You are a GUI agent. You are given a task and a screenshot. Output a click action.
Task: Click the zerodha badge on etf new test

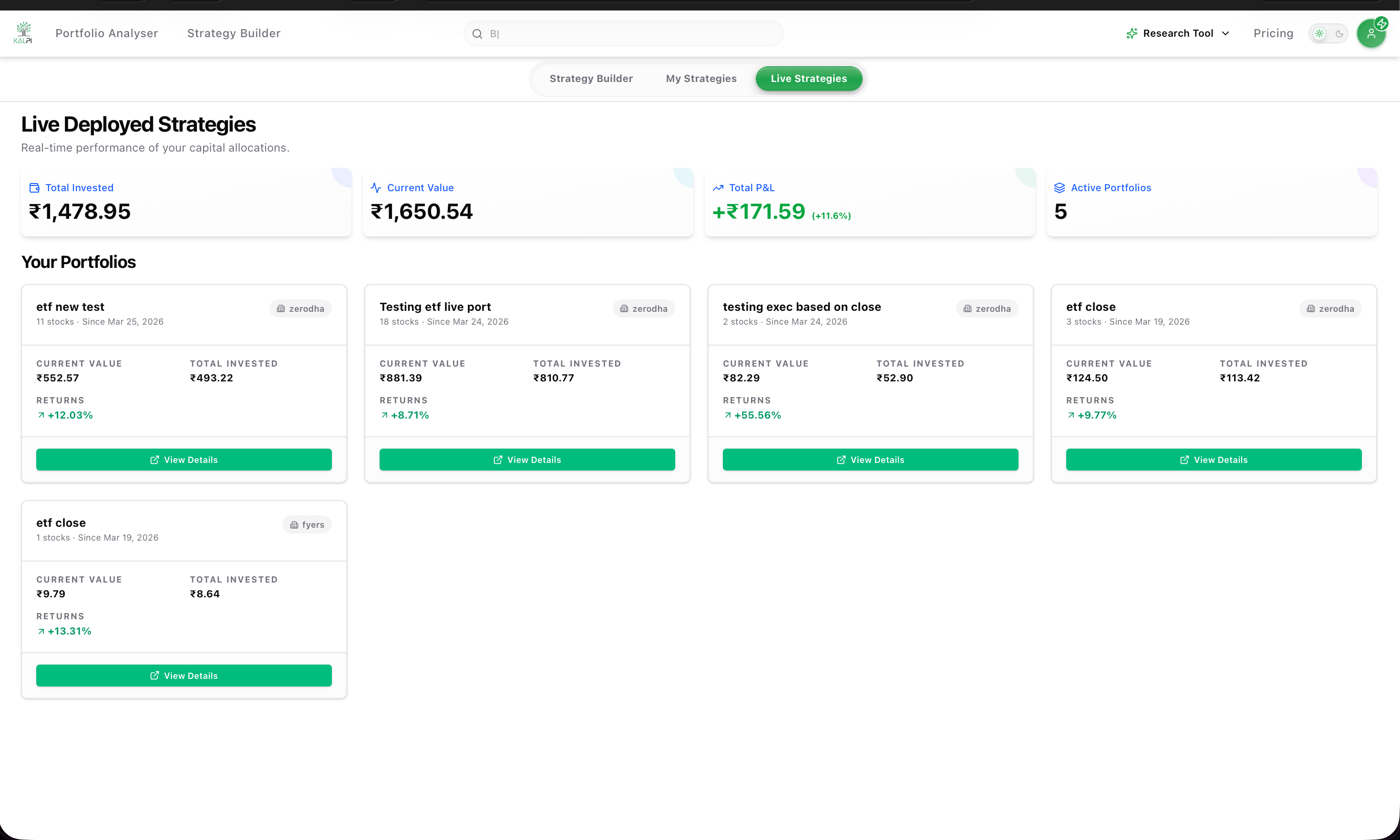[300, 308]
